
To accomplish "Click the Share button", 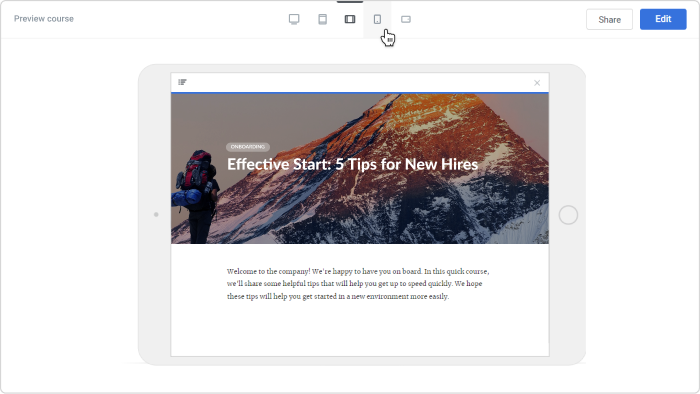I will click(x=609, y=20).
